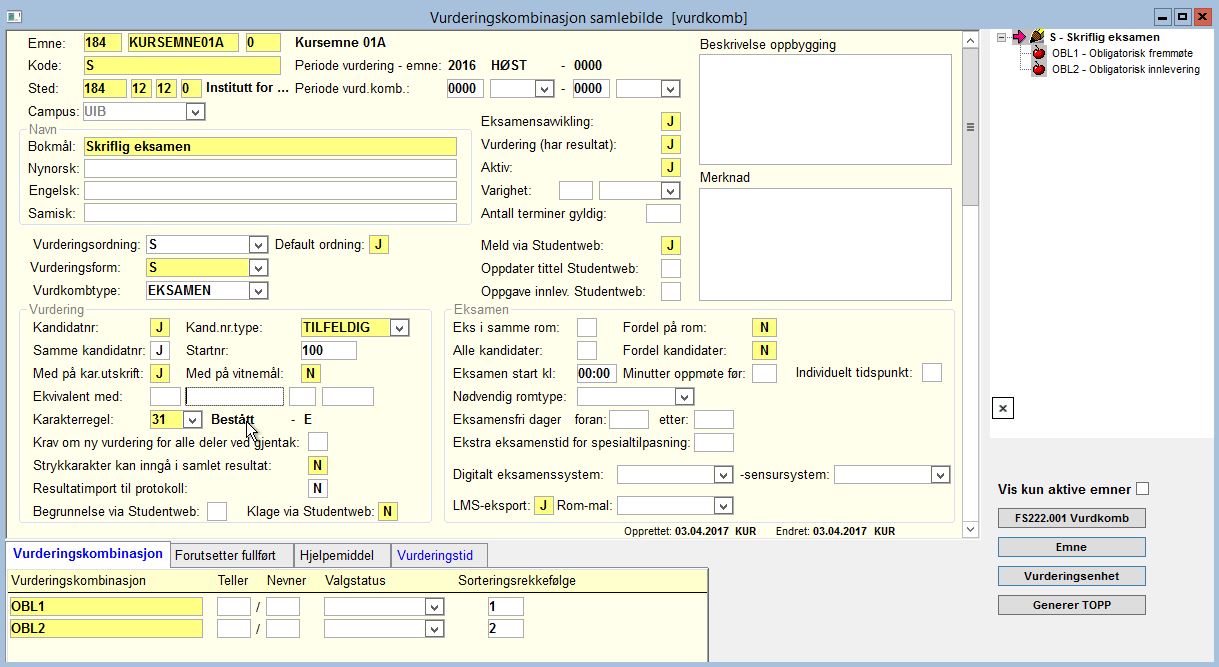The width and height of the screenshot is (1219, 667).
Task: Click the Antall terminer gyldig field
Action: click(x=663, y=213)
